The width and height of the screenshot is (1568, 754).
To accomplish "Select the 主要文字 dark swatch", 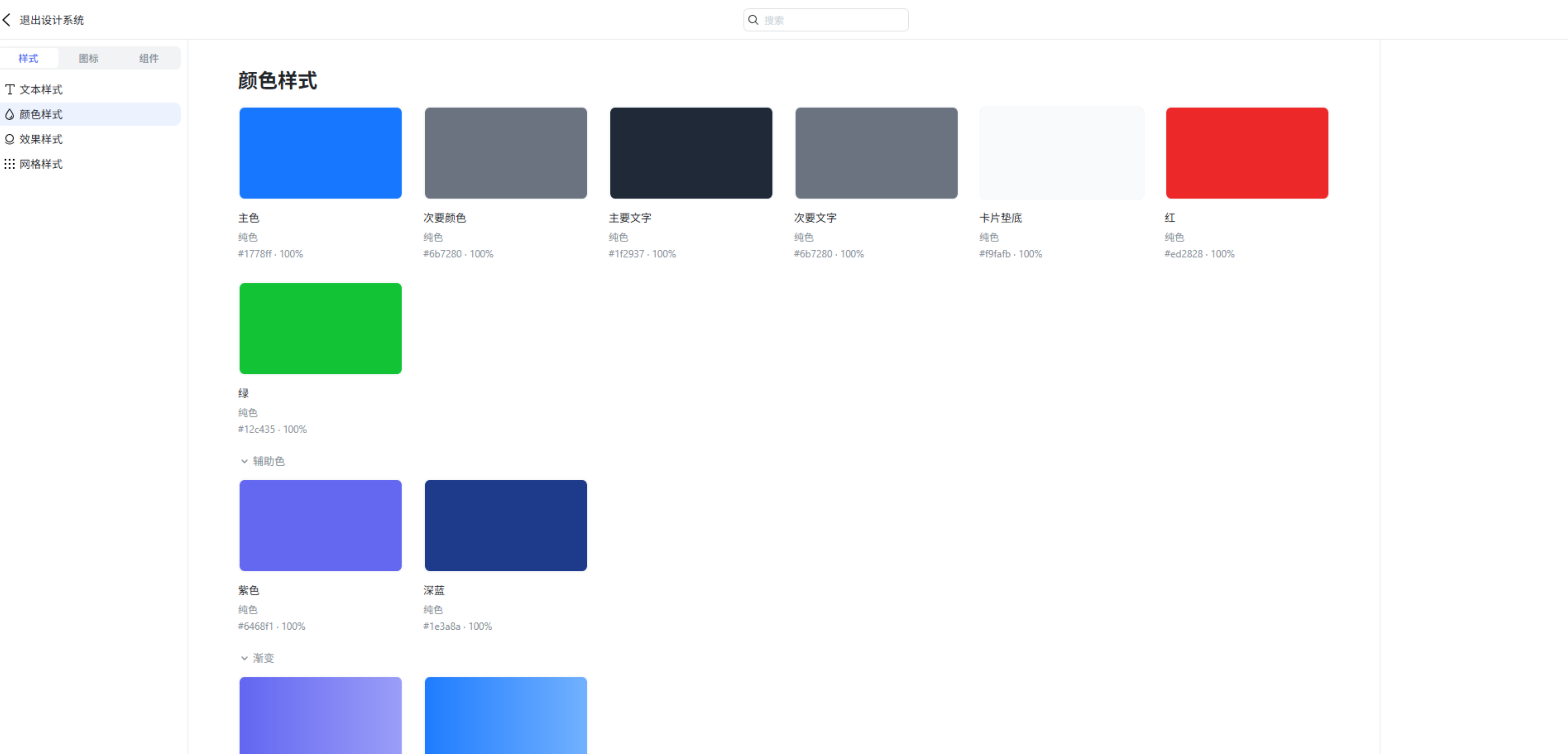I will pos(692,153).
